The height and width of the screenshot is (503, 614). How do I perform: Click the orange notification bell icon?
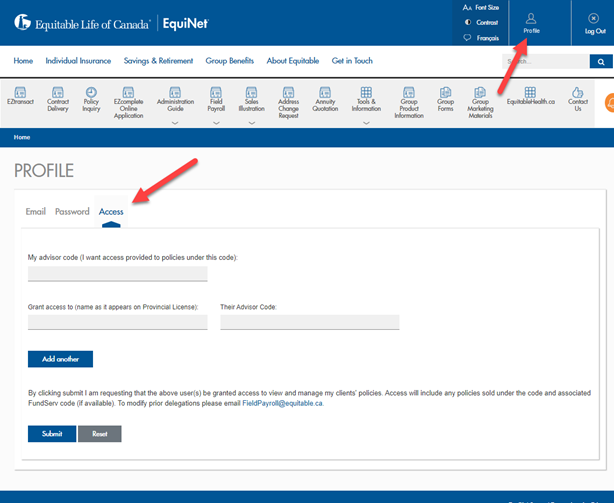[610, 103]
